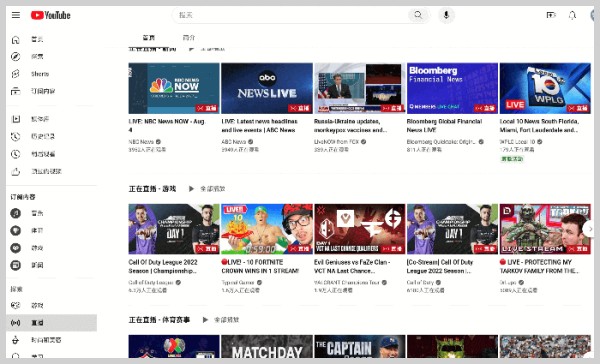The width and height of the screenshot is (600, 364).
Task: Open '[Co-Stream] Call Of Duty League' title
Action: coord(440,266)
